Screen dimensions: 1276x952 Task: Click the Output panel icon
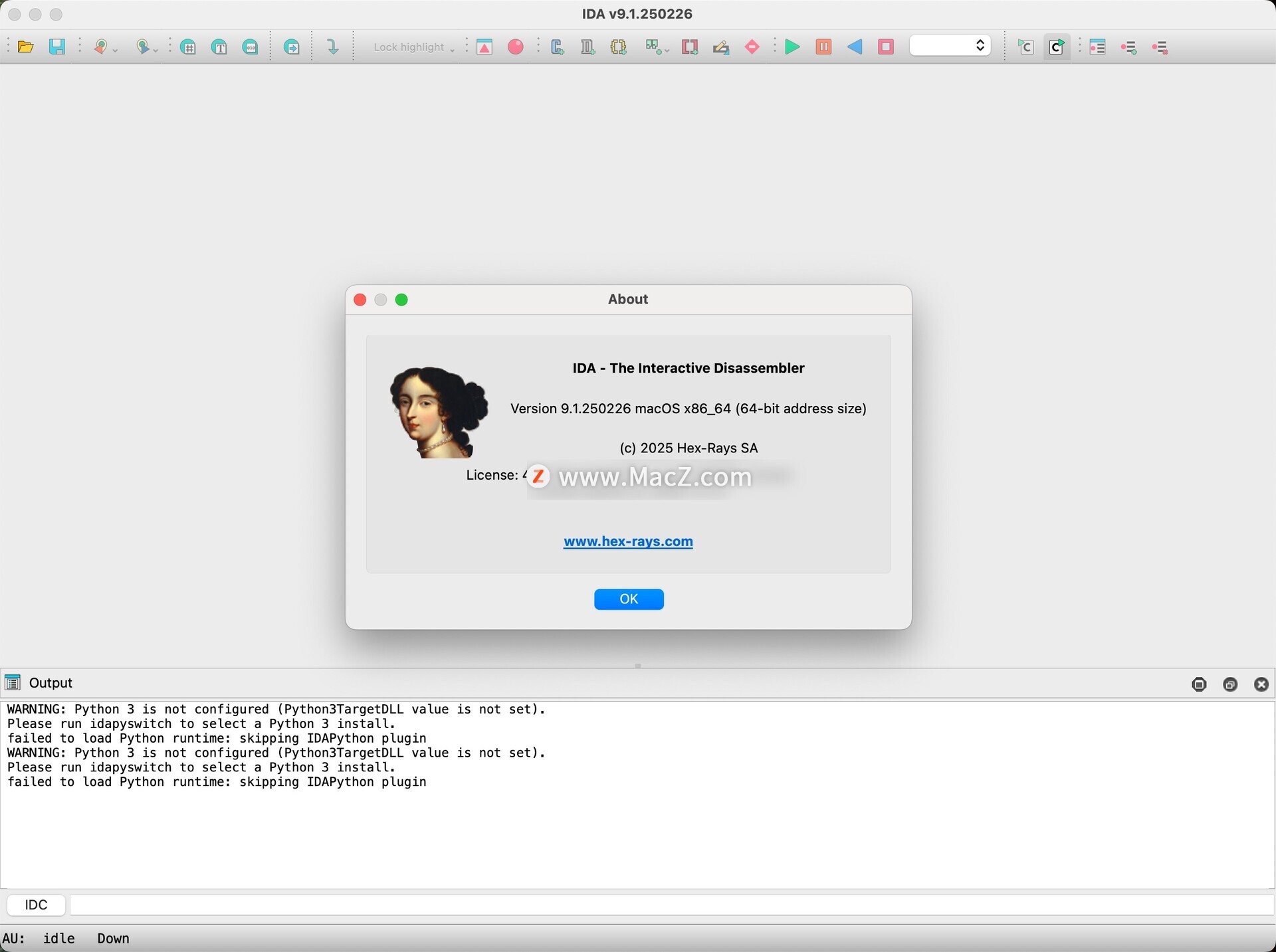coord(13,683)
